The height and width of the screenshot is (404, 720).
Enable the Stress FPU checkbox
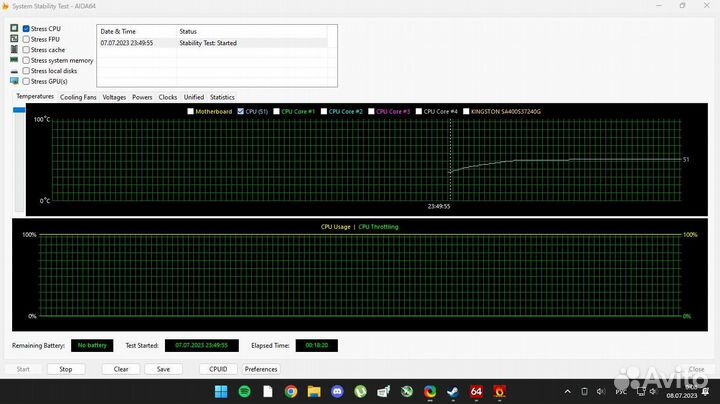26,39
